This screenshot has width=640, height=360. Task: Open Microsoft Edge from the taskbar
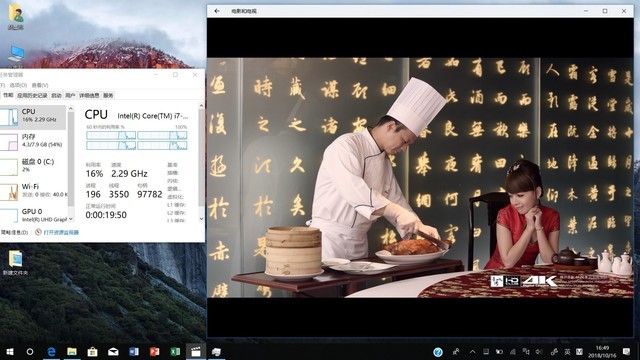click(x=51, y=351)
